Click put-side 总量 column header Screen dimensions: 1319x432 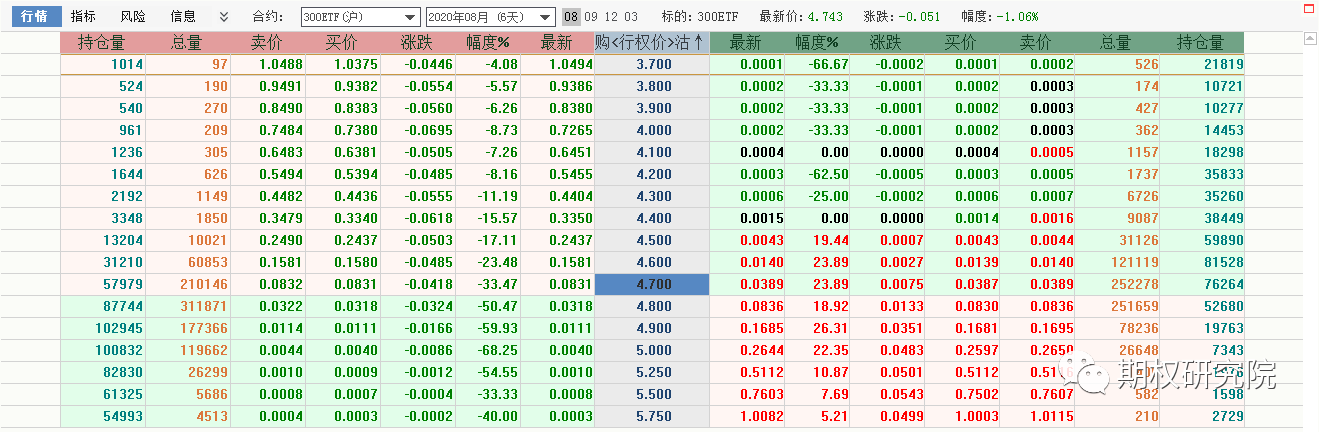click(x=1116, y=43)
